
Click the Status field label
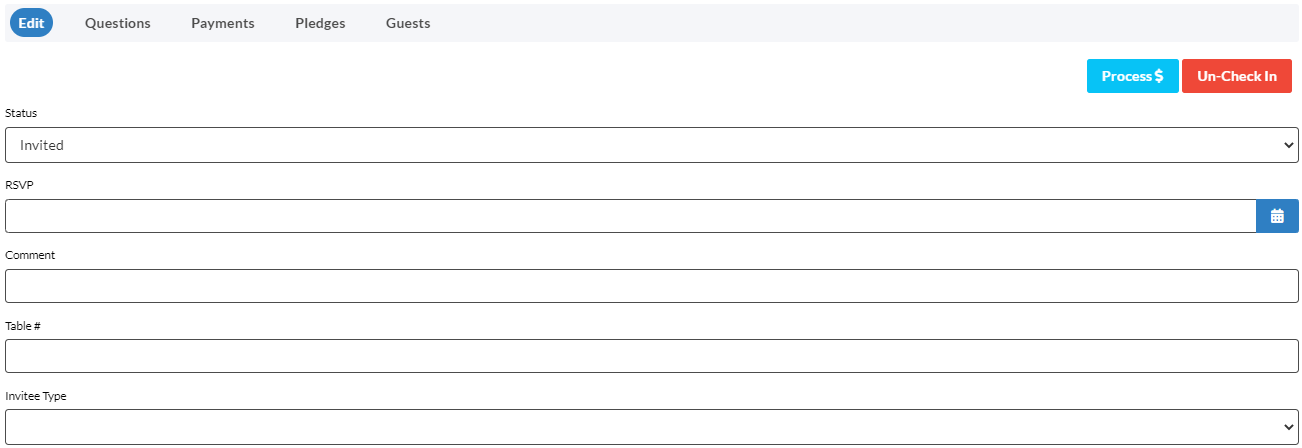21,113
